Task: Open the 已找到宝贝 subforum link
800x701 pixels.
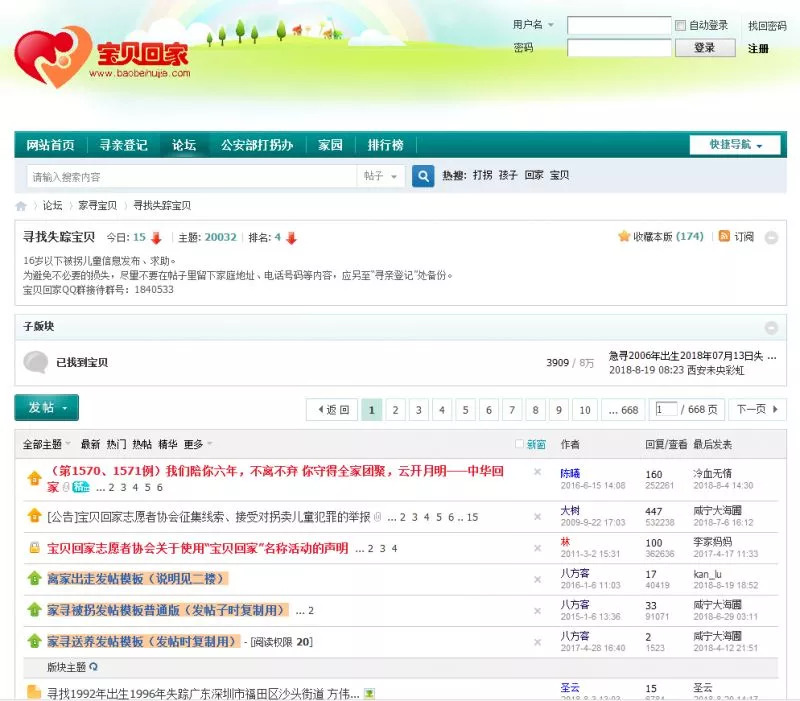Action: pyautogui.click(x=82, y=362)
